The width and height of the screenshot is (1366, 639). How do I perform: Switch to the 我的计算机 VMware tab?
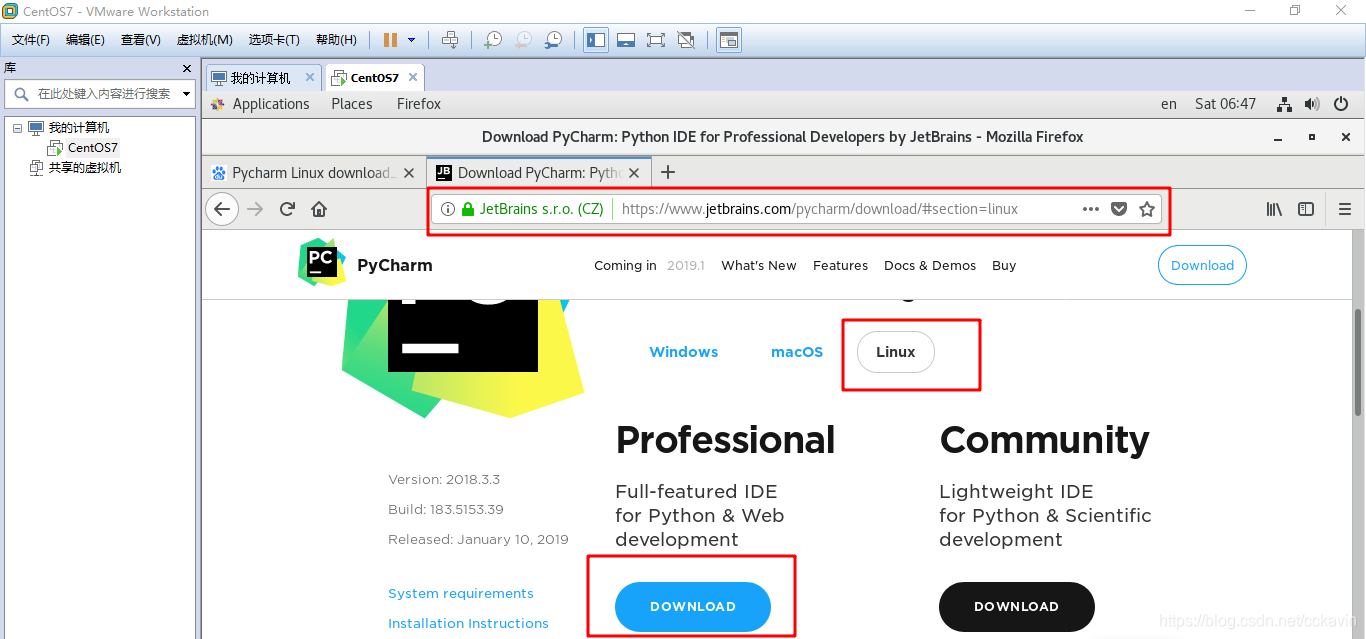(260, 78)
